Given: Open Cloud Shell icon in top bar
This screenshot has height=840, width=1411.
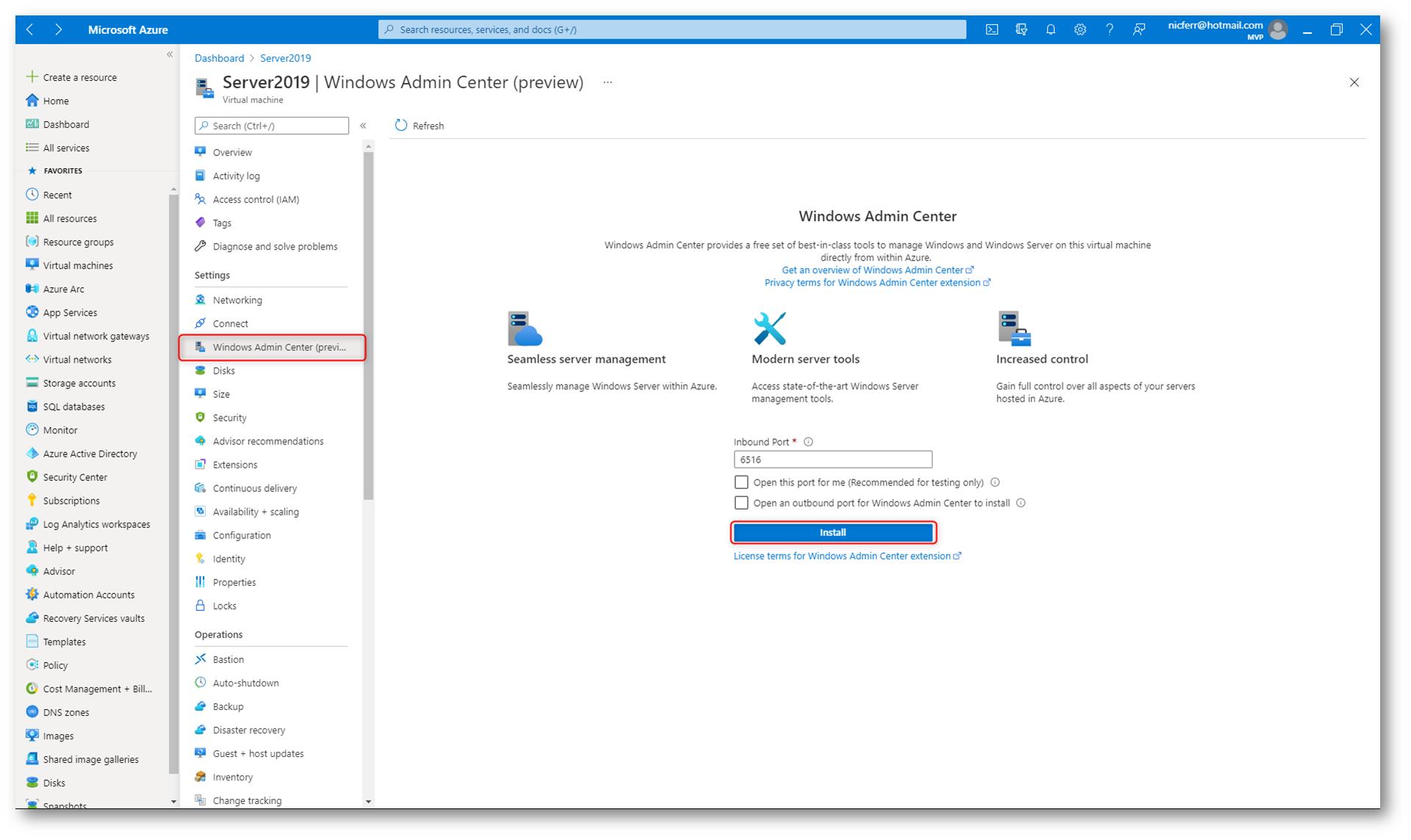Looking at the screenshot, I should (x=992, y=29).
